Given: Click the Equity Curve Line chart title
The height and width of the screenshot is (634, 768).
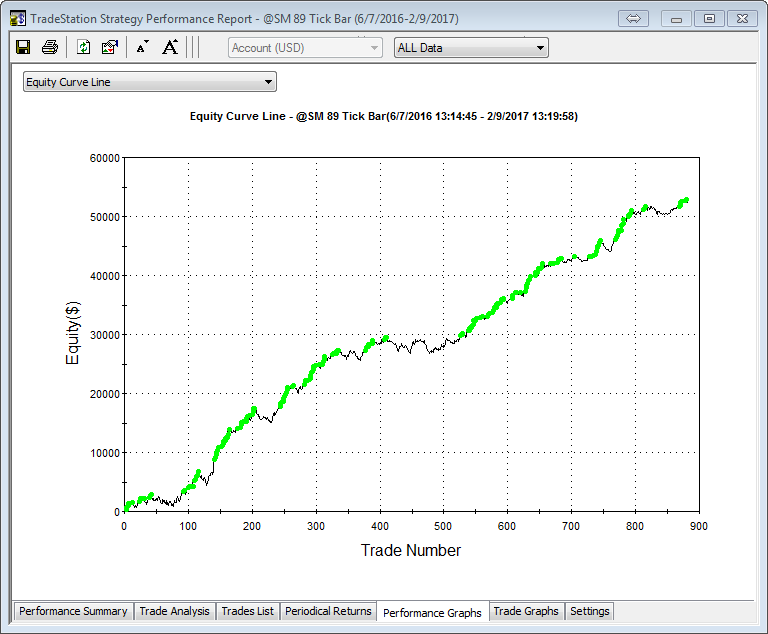Looking at the screenshot, I should [383, 117].
